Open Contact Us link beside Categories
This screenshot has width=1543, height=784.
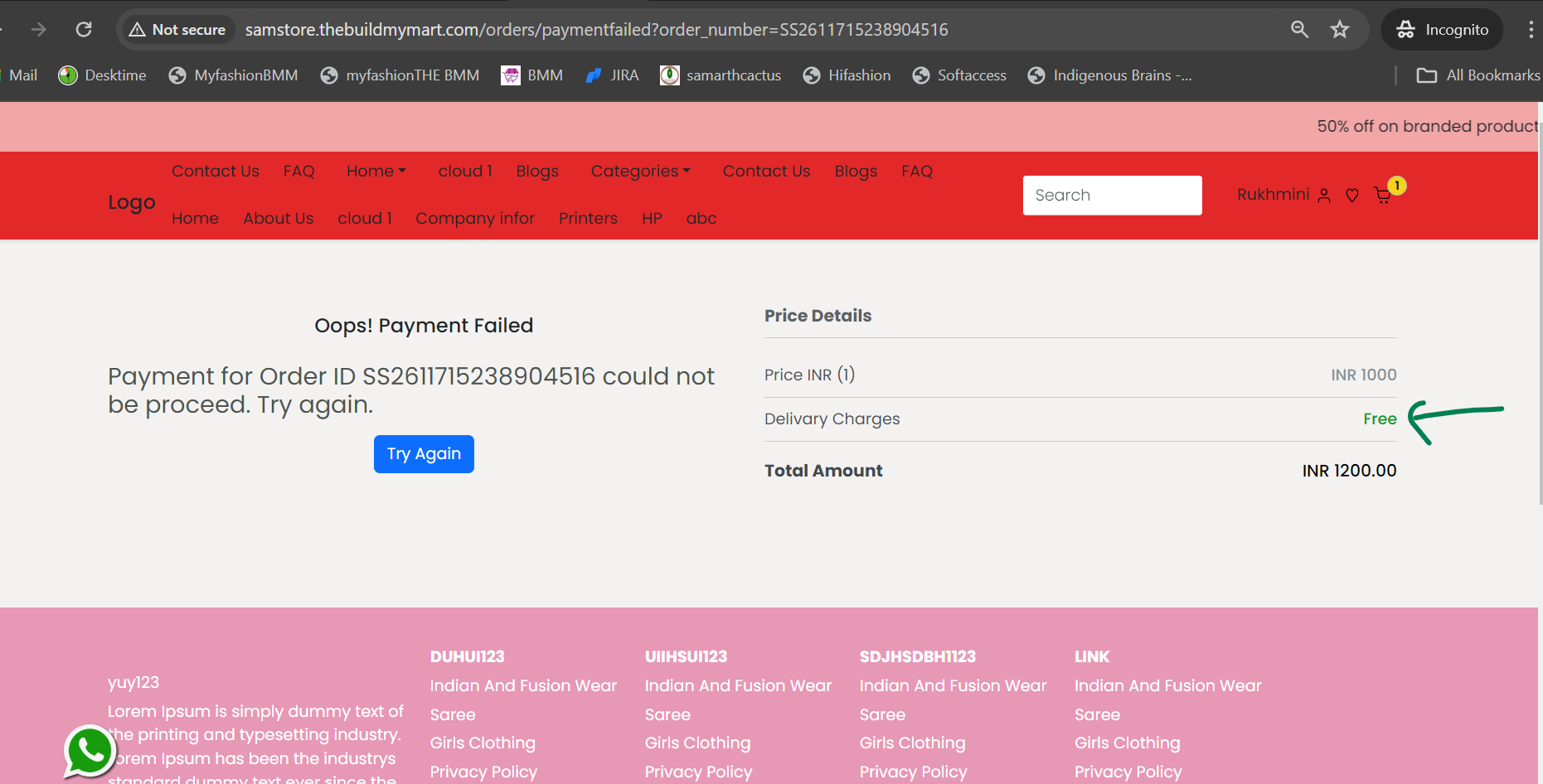pyautogui.click(x=767, y=171)
